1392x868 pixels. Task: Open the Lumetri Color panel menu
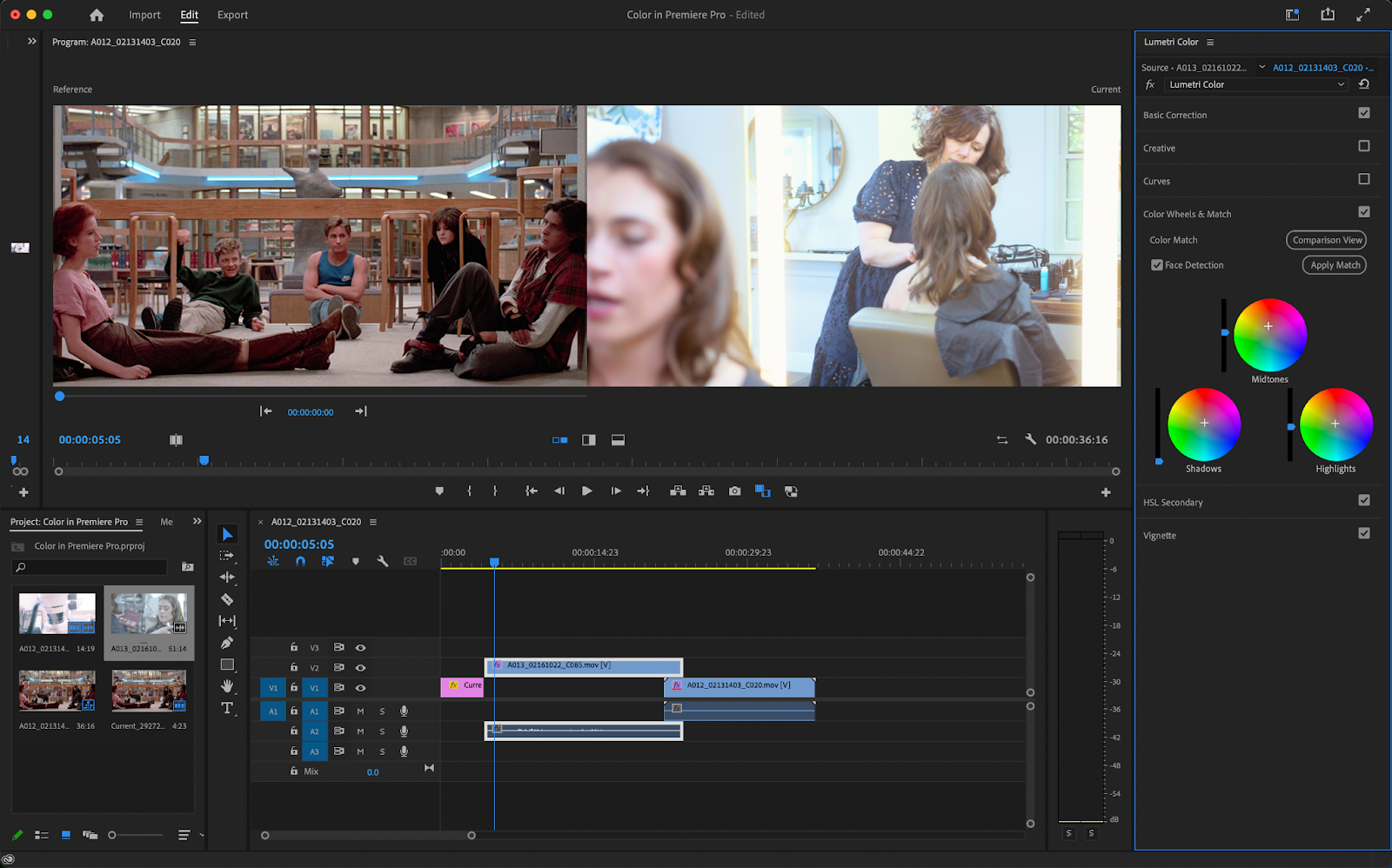click(x=1210, y=43)
